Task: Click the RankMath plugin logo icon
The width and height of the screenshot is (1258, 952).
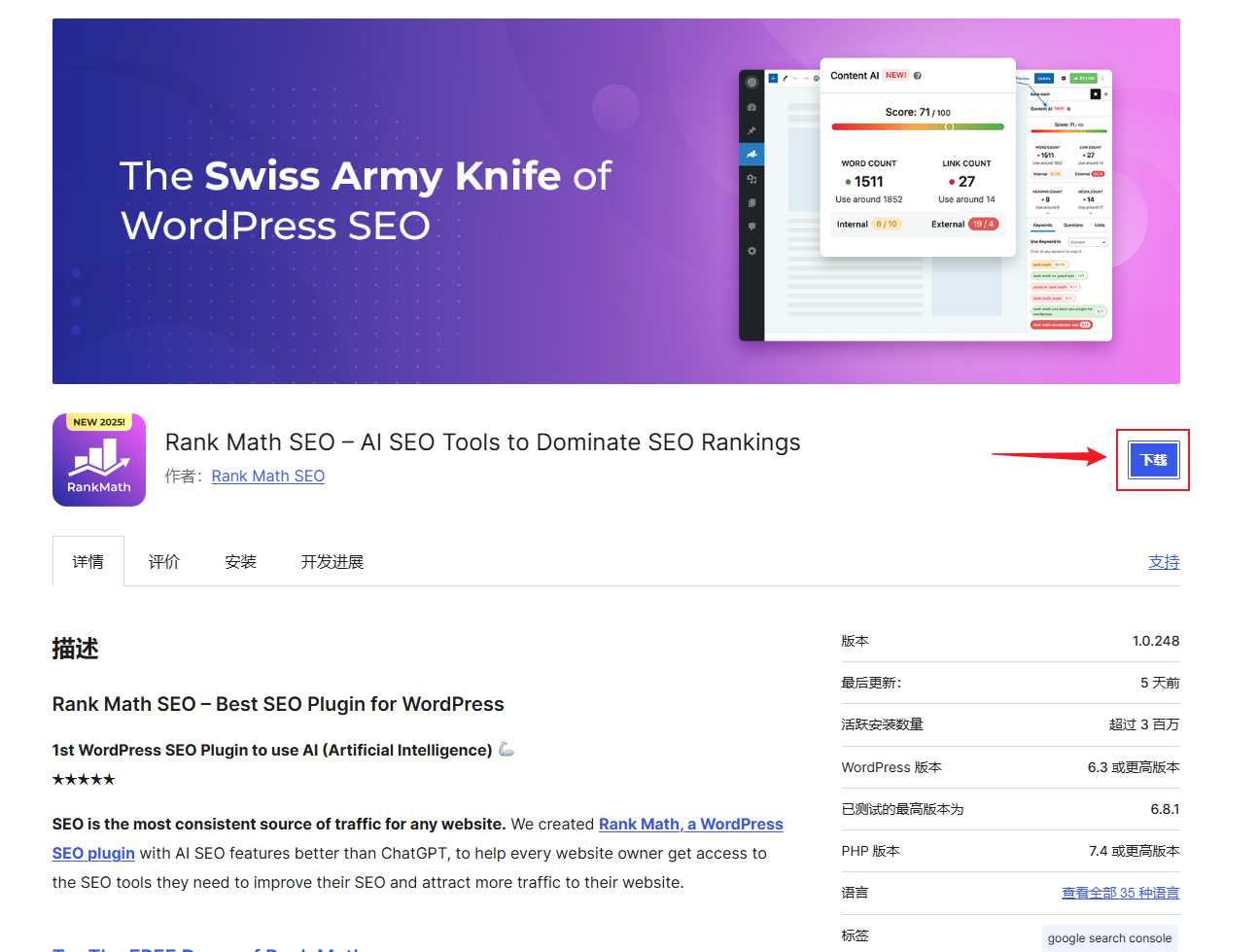Action: pyautogui.click(x=99, y=460)
